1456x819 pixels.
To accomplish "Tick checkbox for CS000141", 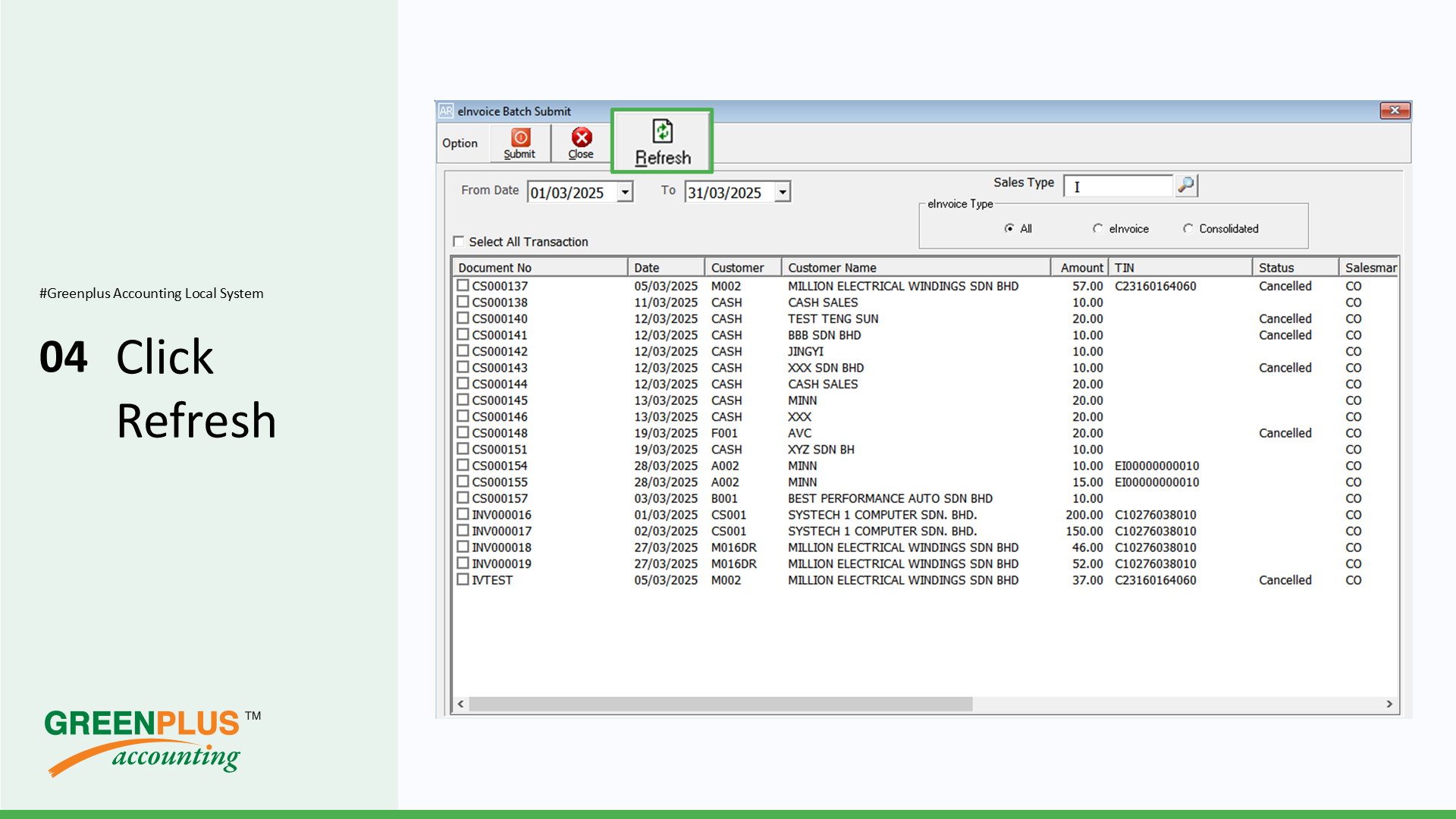I will click(463, 334).
